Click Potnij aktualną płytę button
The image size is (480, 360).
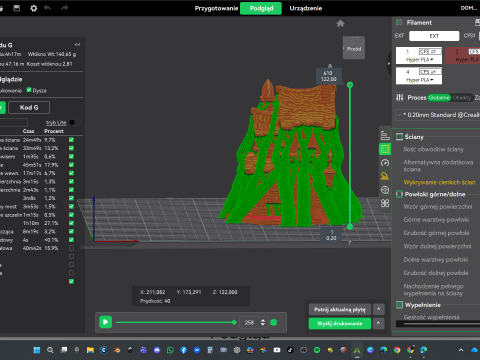[x=340, y=309]
